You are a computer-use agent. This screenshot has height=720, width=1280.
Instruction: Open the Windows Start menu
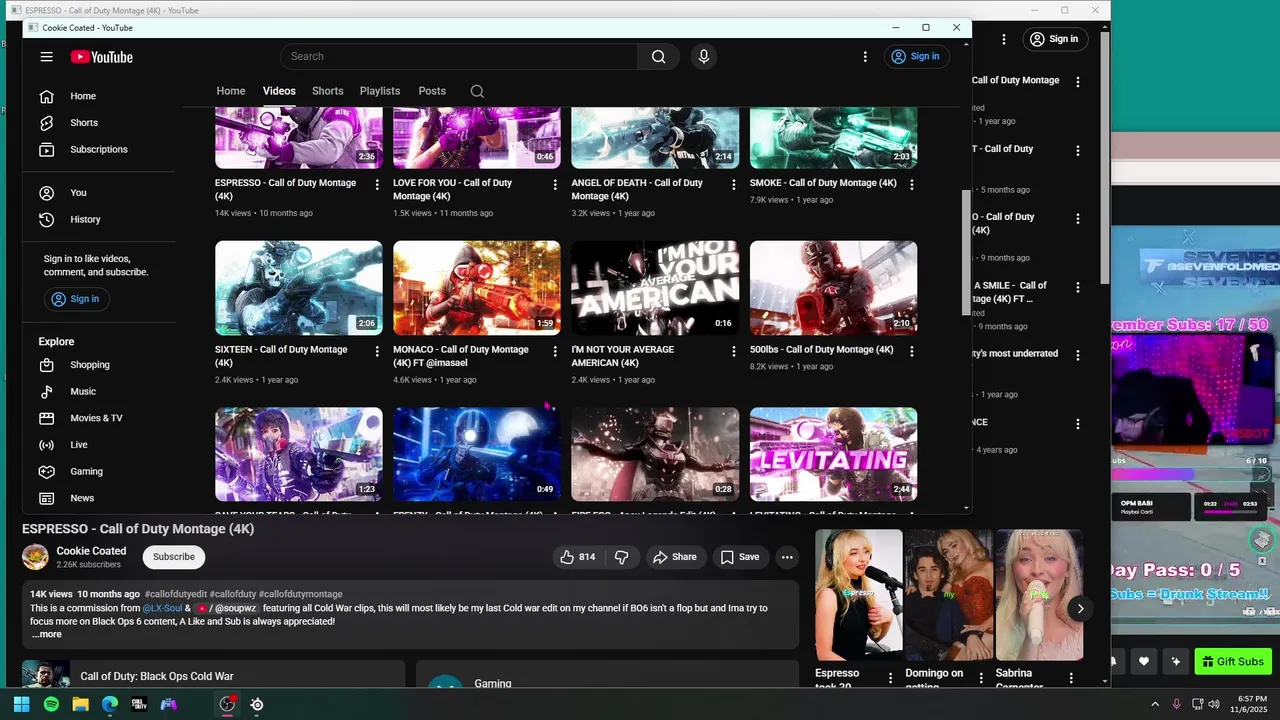[21, 704]
